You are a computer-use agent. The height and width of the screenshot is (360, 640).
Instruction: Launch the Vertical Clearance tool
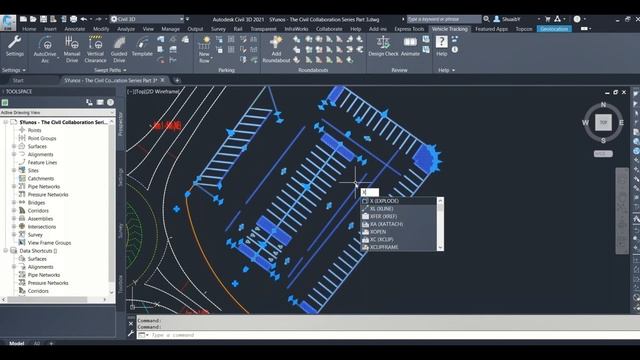click(95, 49)
